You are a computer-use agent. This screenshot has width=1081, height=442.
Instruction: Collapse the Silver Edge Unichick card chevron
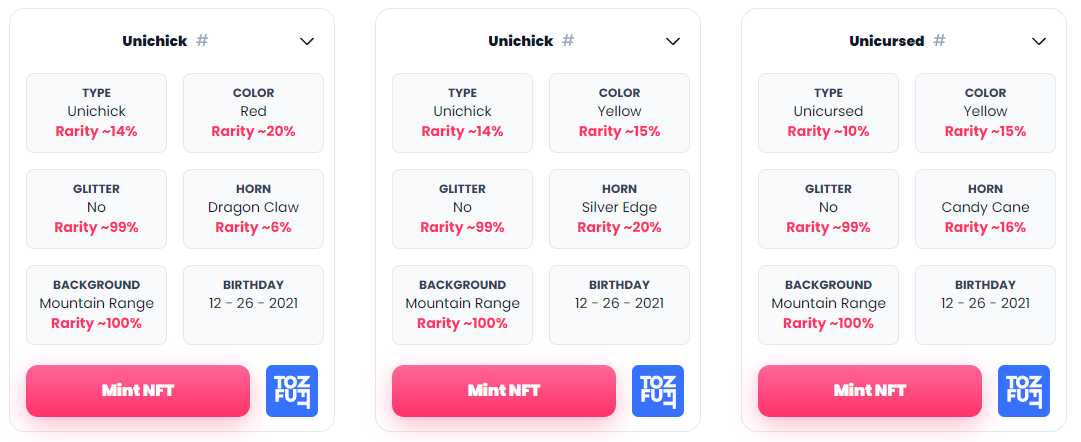673,41
